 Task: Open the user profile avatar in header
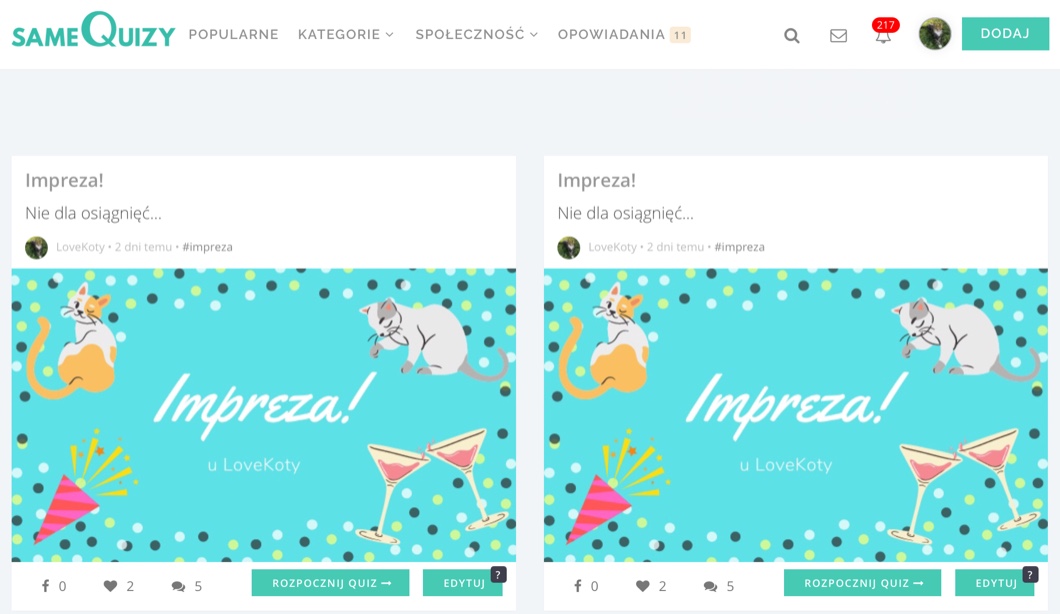pos(935,34)
